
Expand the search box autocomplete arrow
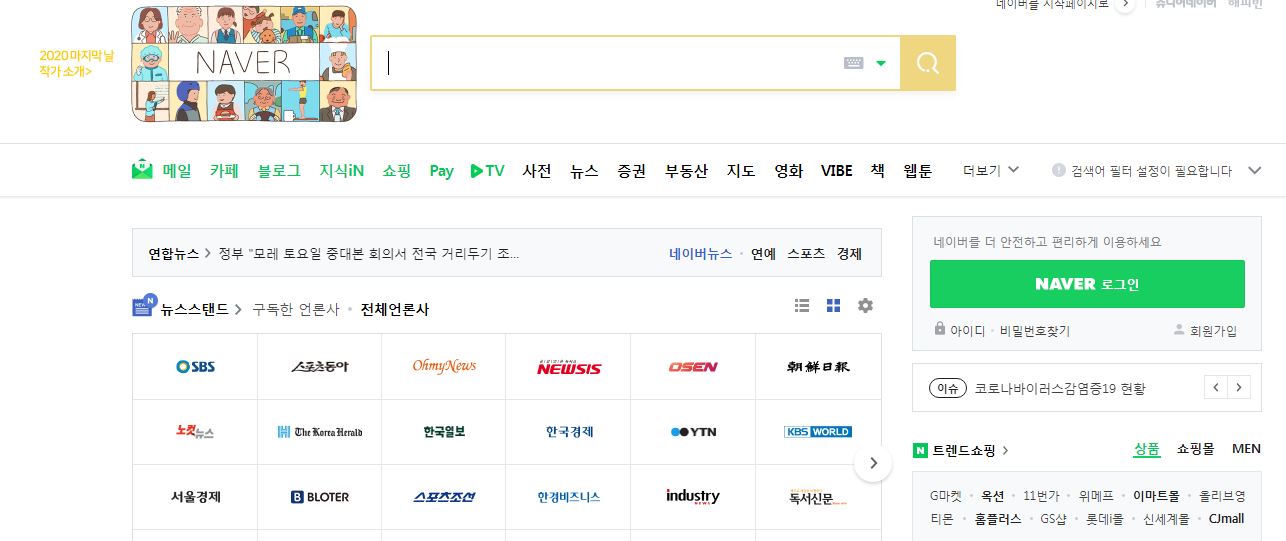click(881, 63)
